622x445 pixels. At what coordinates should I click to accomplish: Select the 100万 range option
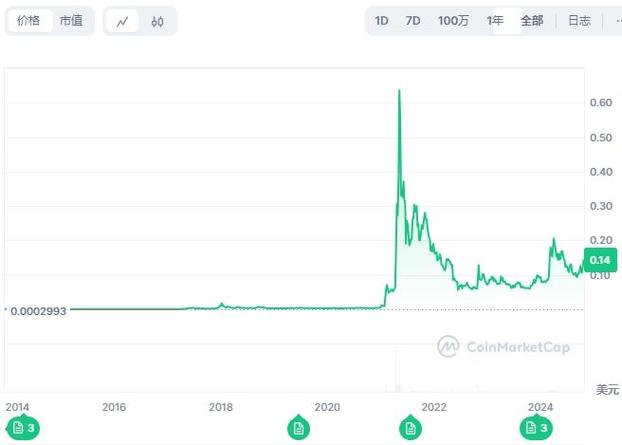click(x=453, y=21)
